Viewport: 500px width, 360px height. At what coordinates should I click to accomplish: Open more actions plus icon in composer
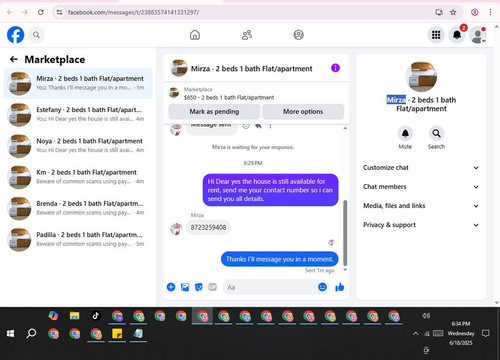pos(171,287)
